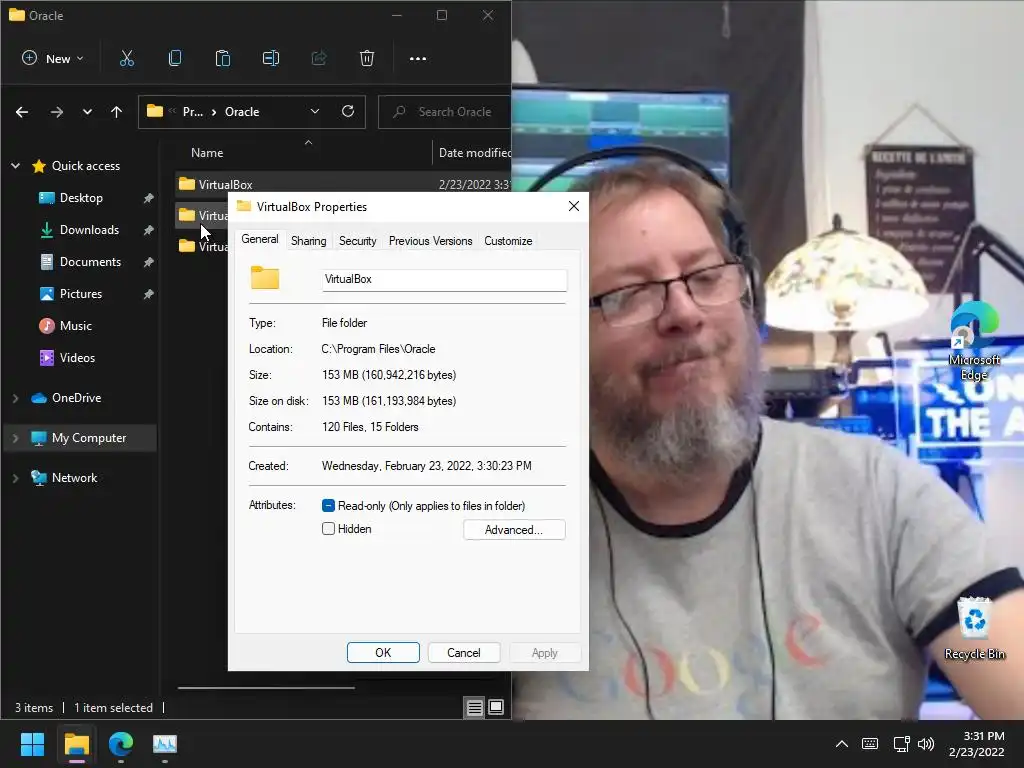Click the Share icon in Explorer toolbar

pyautogui.click(x=319, y=59)
